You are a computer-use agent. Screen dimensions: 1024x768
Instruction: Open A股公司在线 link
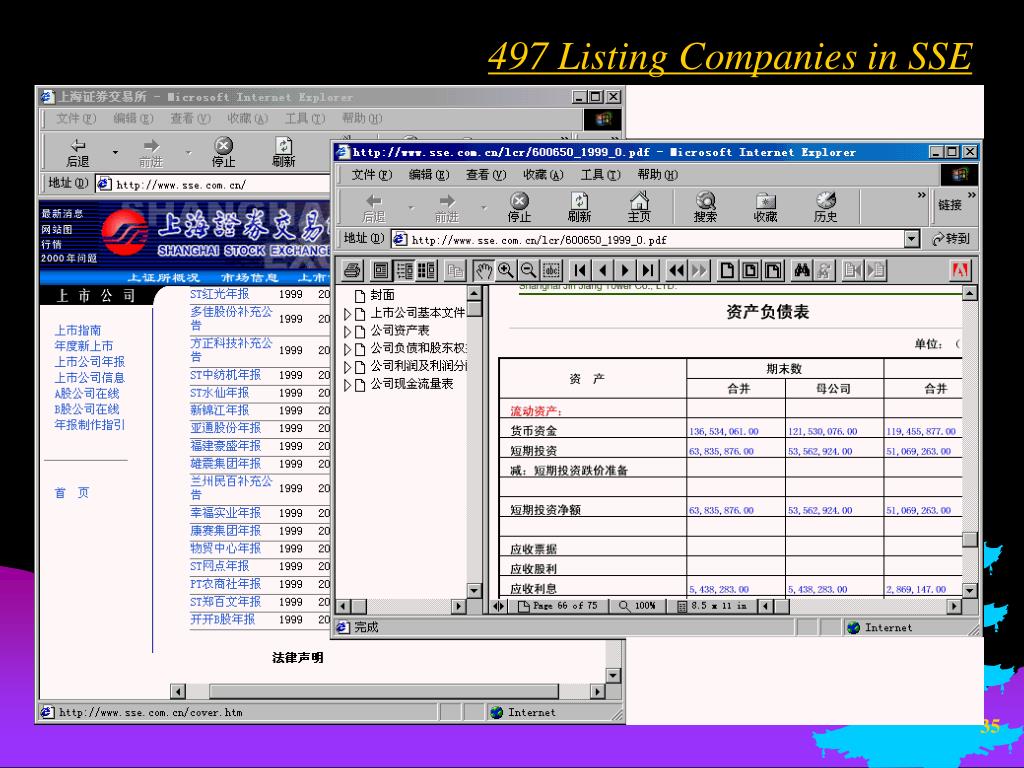87,393
